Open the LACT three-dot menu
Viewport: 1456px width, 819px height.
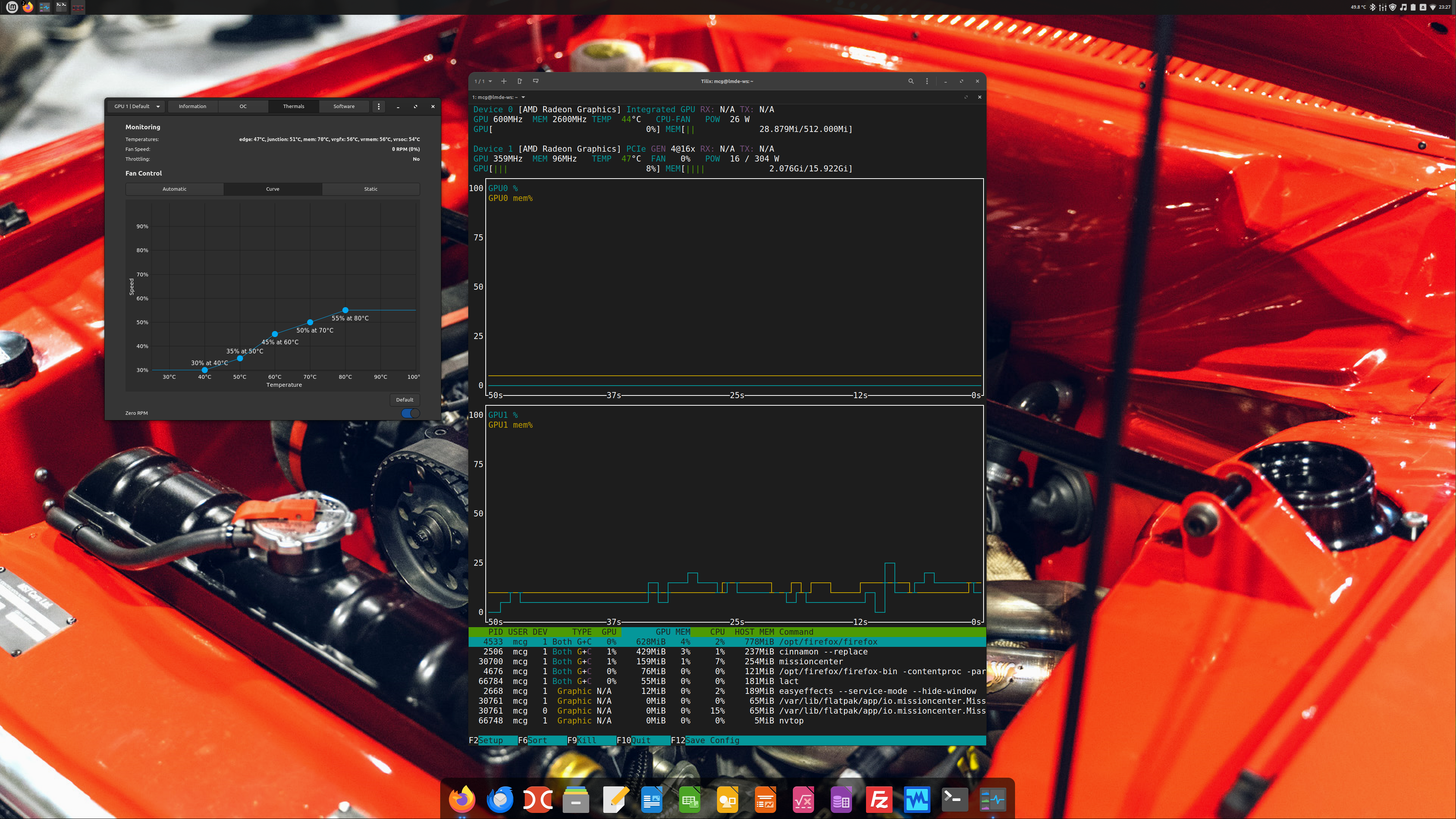pyautogui.click(x=379, y=106)
